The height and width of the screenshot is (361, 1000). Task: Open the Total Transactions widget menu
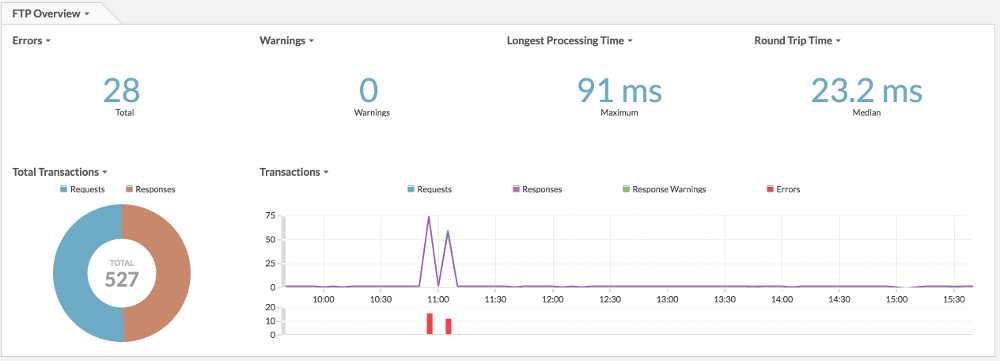(60, 172)
